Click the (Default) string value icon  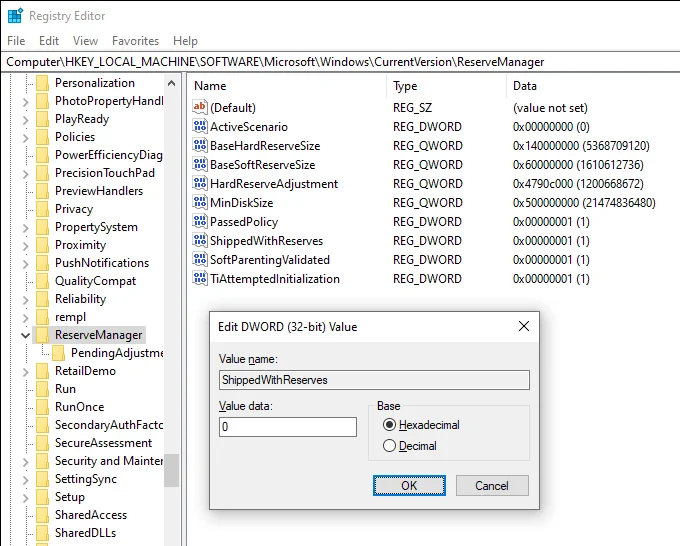pyautogui.click(x=199, y=107)
